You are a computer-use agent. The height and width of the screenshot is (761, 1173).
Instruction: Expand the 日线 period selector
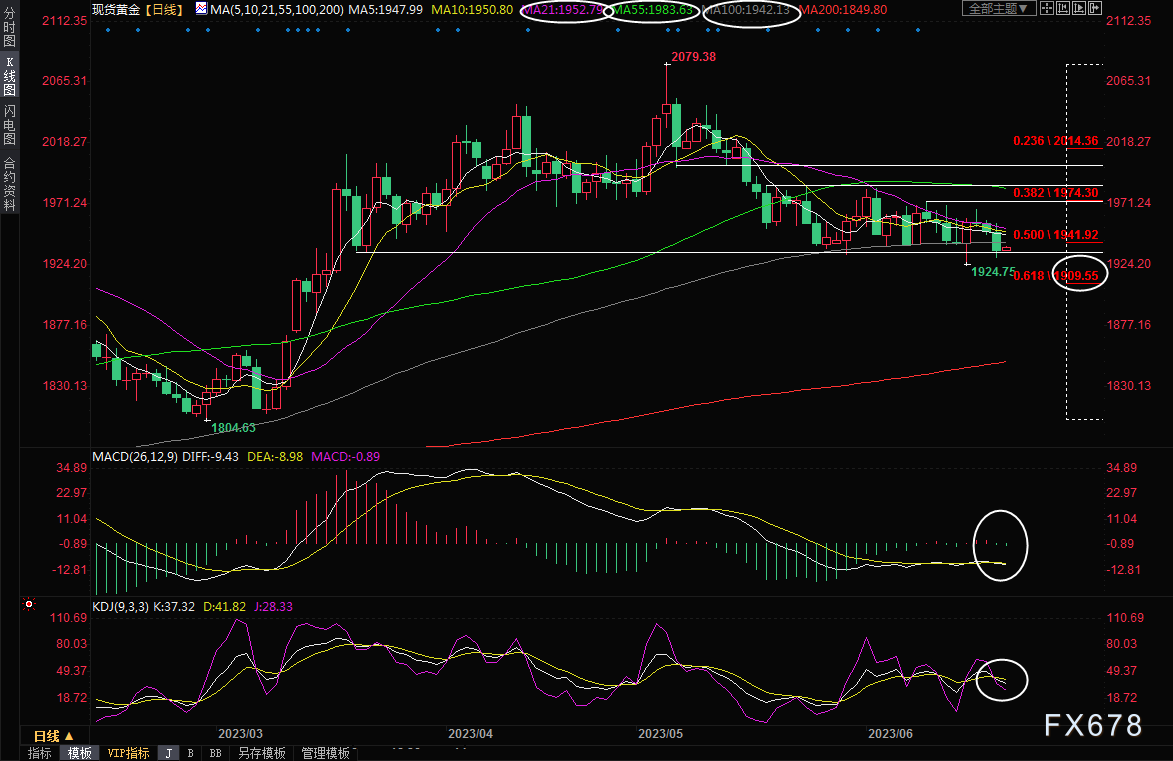pos(48,735)
